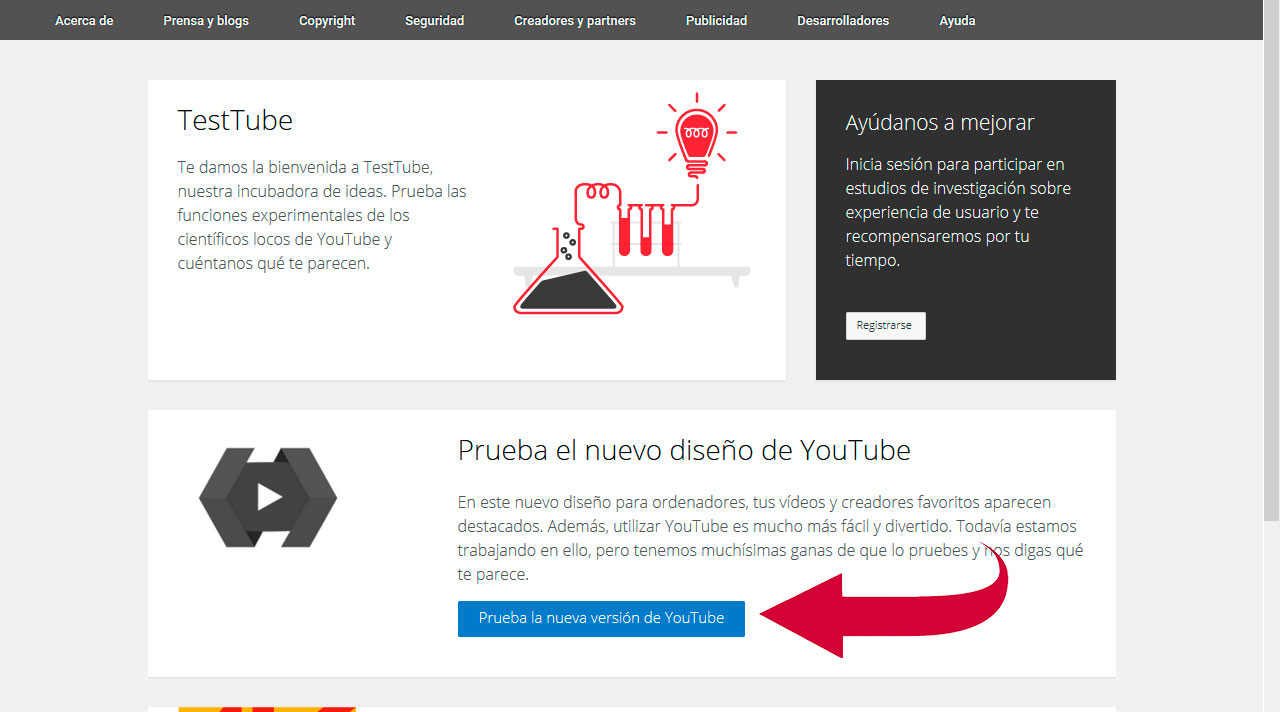Click the page vertical scrollbar thumb
Viewport: 1280px width, 712px height.
pos(1271,260)
